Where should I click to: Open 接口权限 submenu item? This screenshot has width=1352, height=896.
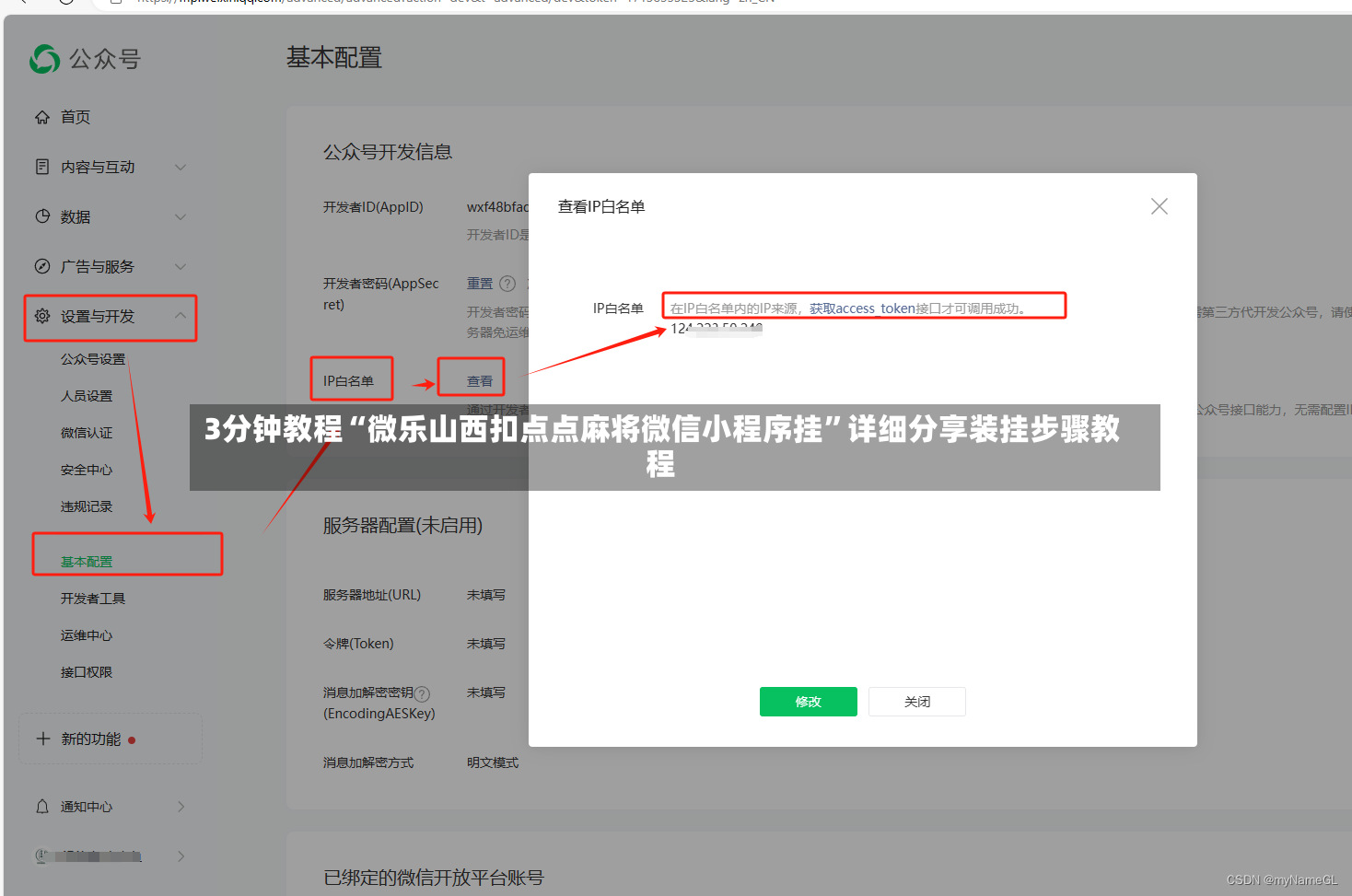tap(87, 672)
